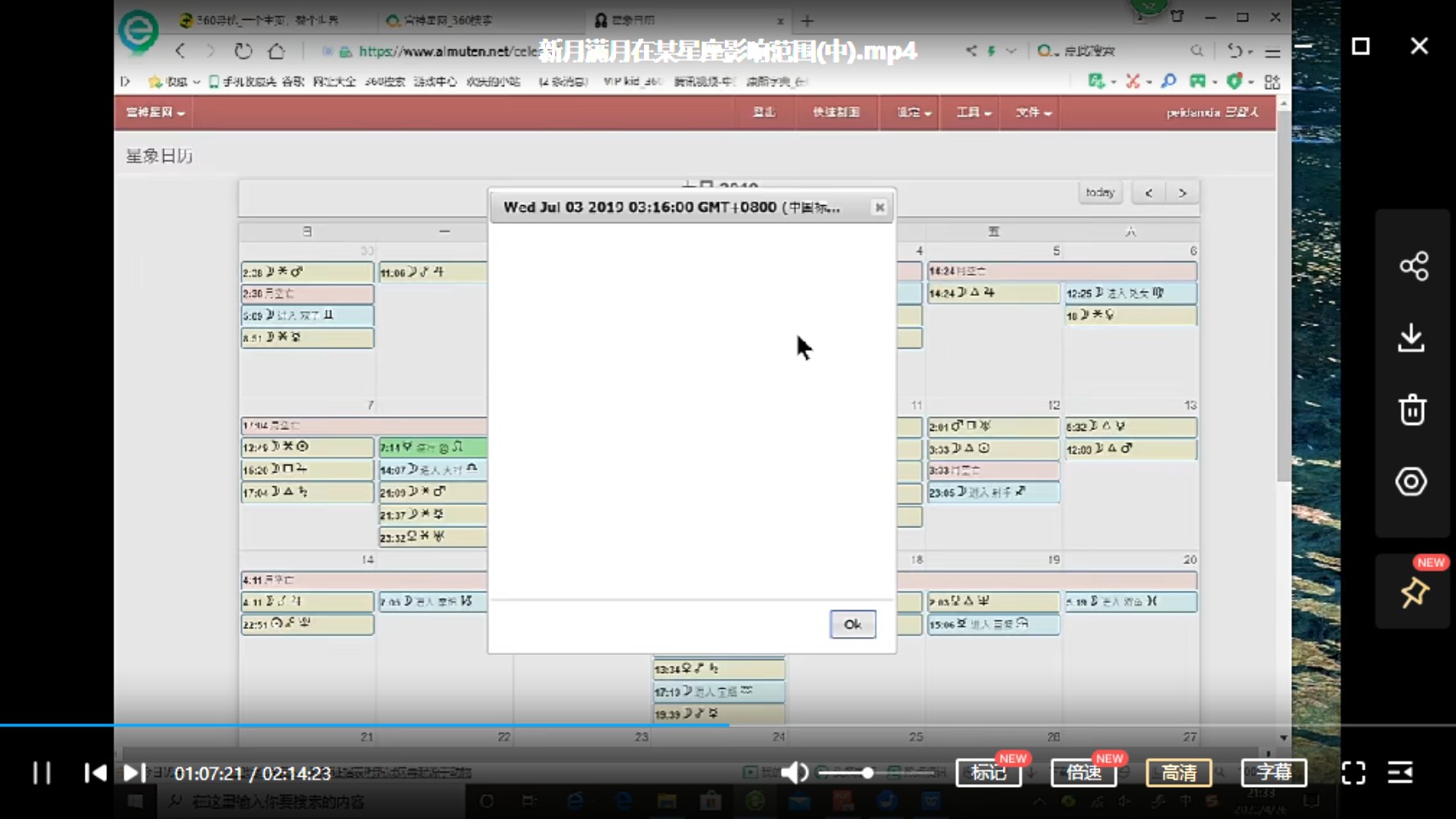
Task: Adjust the volume slider knob
Action: 867,773
